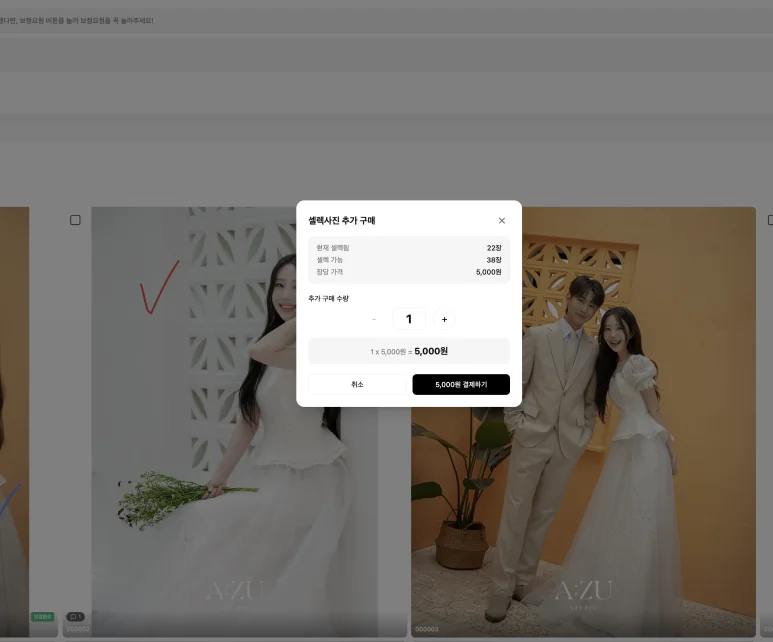This screenshot has width=773, height=642.
Task: Click the total price 5,000원 text
Action: pos(431,351)
